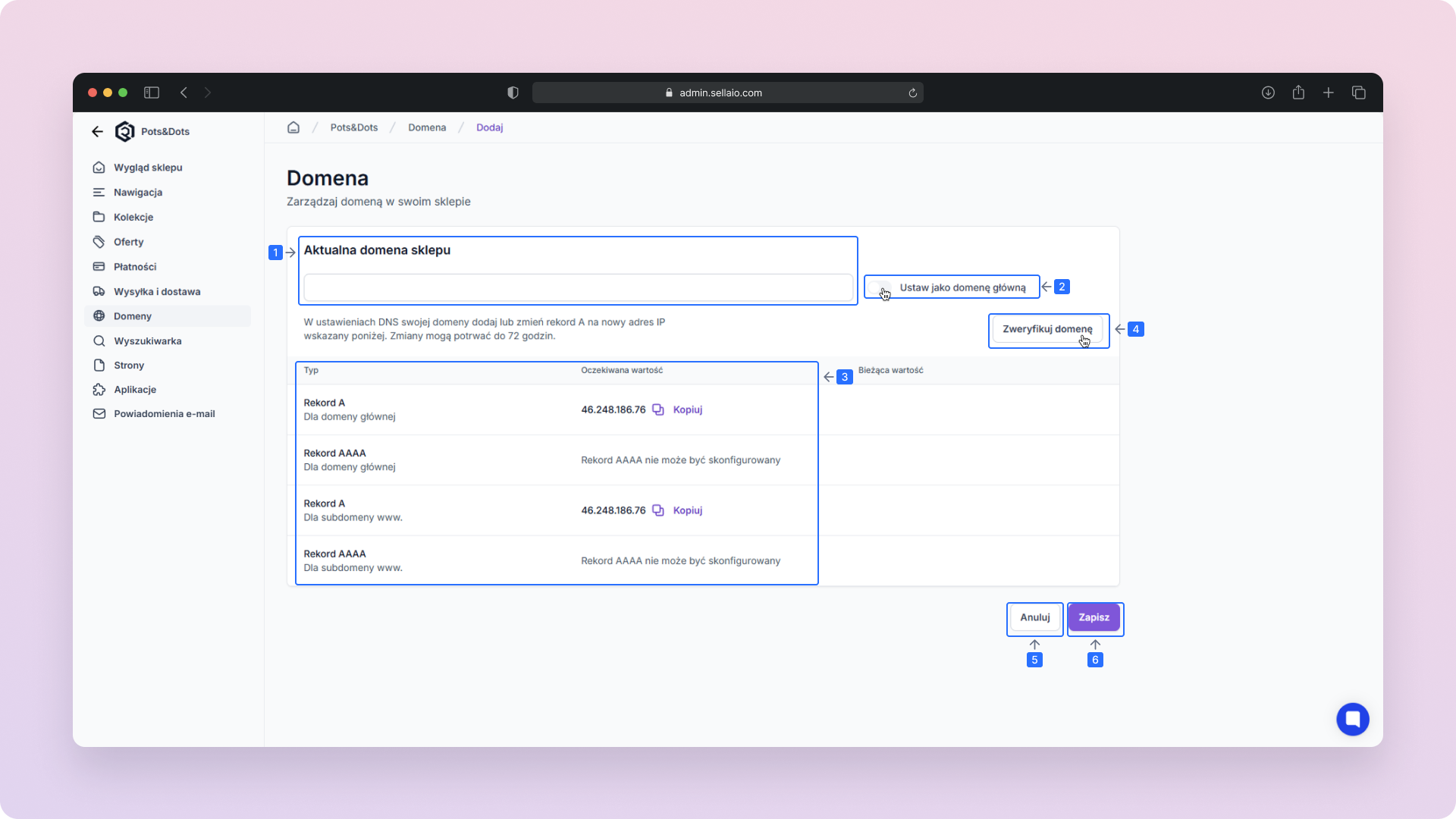This screenshot has width=1456, height=819.
Task: Click Kopiuj link for first Rekord A
Action: coord(688,409)
